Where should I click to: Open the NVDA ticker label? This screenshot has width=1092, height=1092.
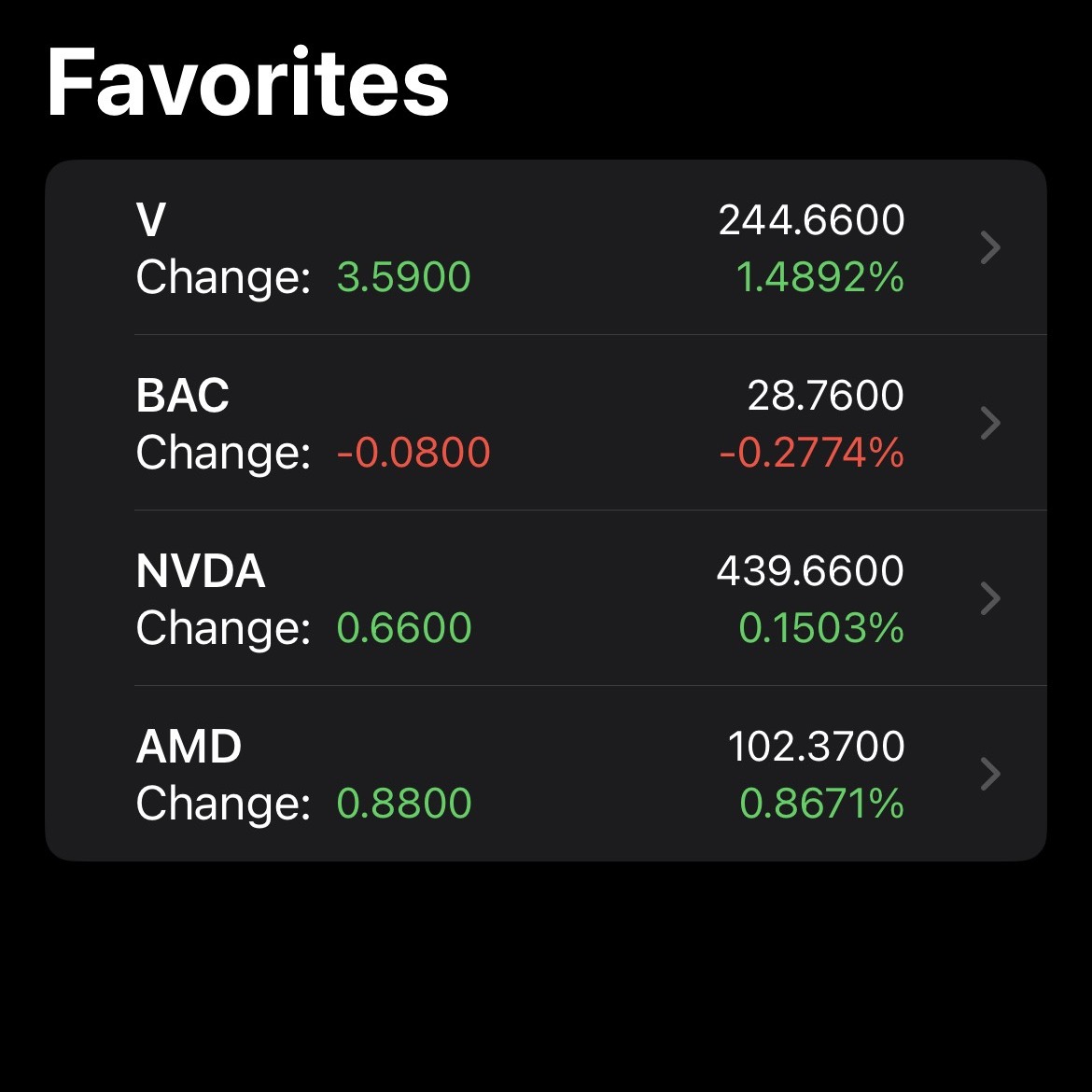(201, 571)
